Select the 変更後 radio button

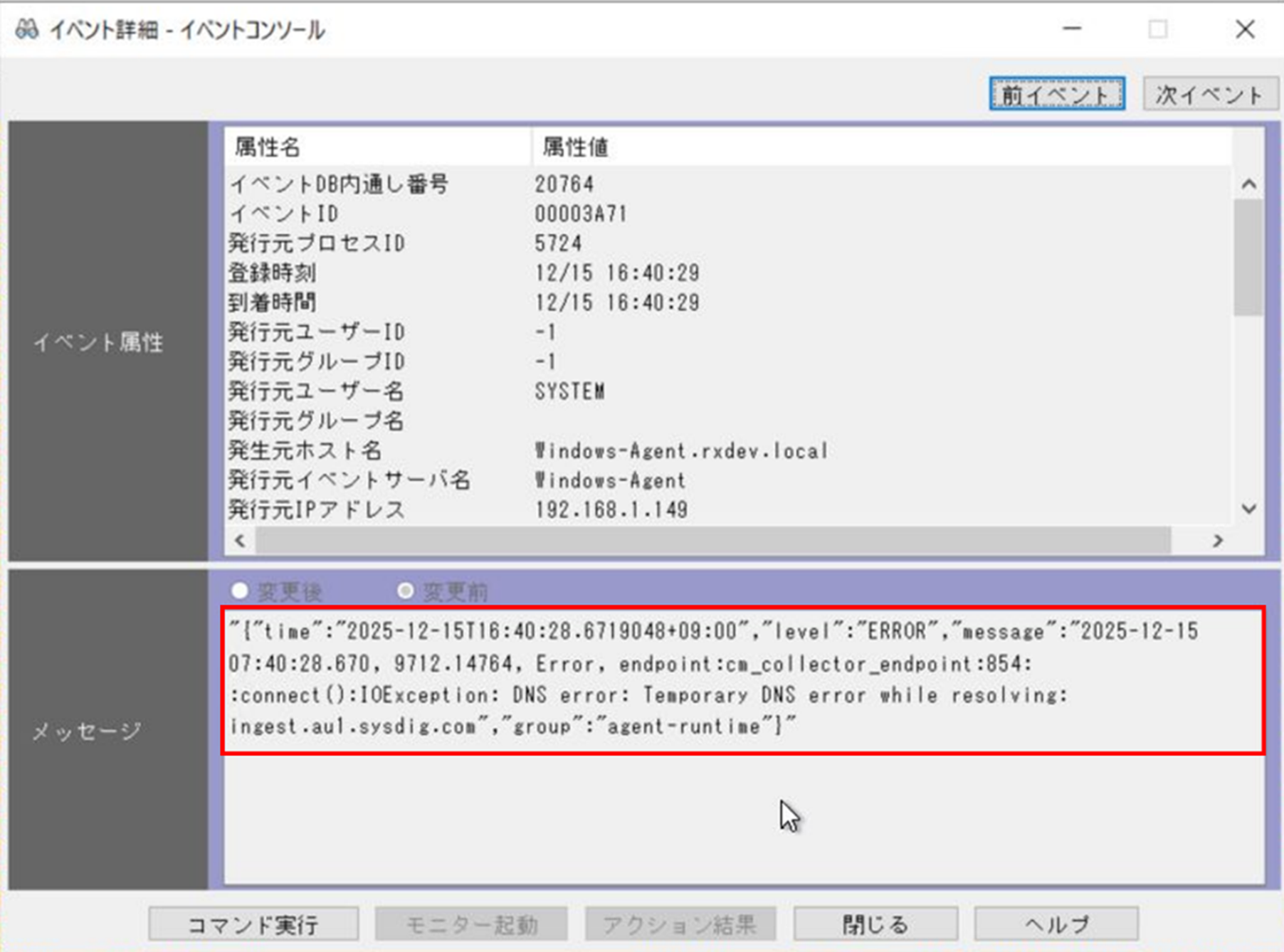point(240,591)
